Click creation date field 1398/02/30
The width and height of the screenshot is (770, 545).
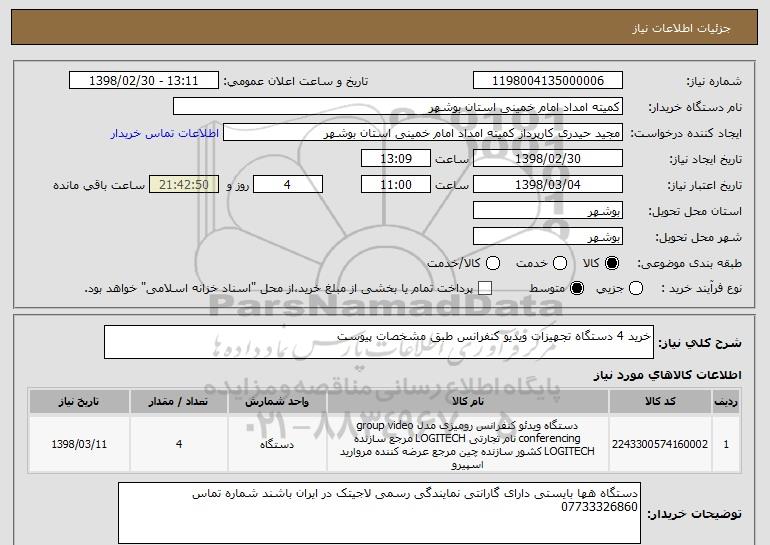(x=548, y=159)
